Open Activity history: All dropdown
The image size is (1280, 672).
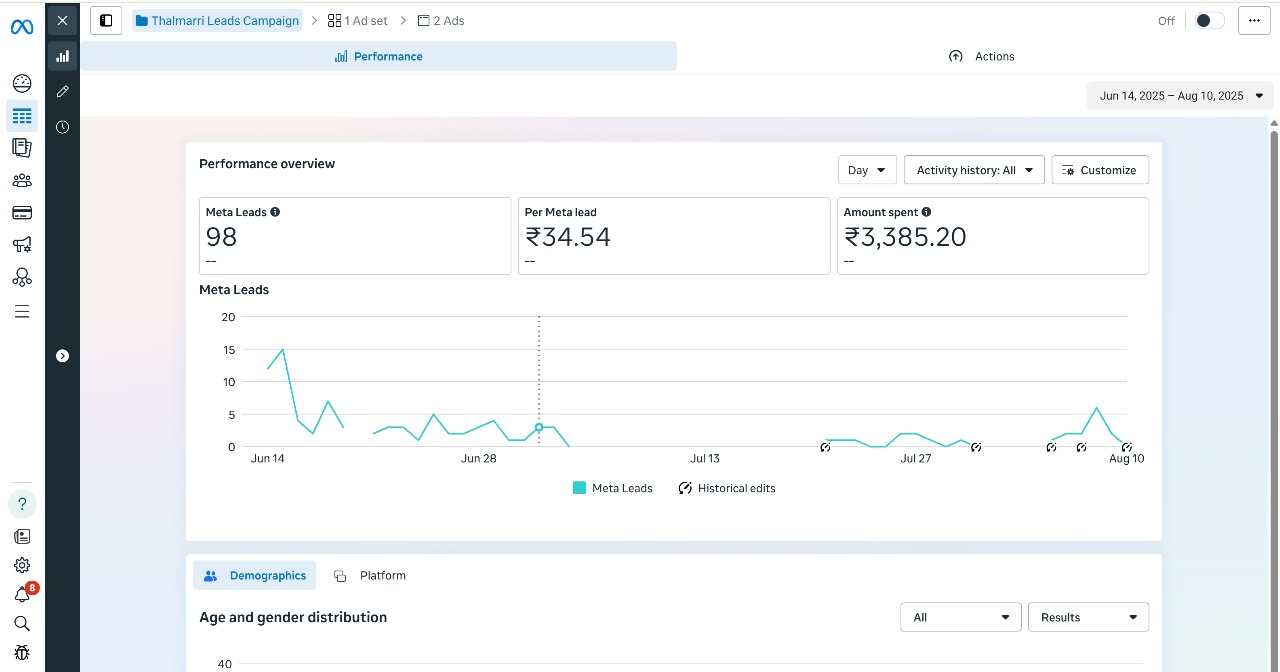(974, 170)
